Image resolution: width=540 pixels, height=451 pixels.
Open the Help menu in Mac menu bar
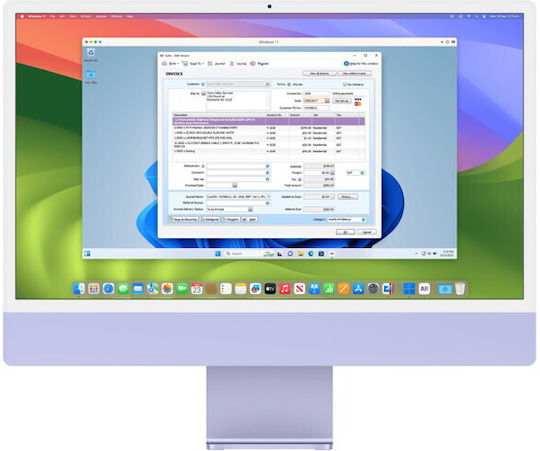pyautogui.click(x=129, y=16)
